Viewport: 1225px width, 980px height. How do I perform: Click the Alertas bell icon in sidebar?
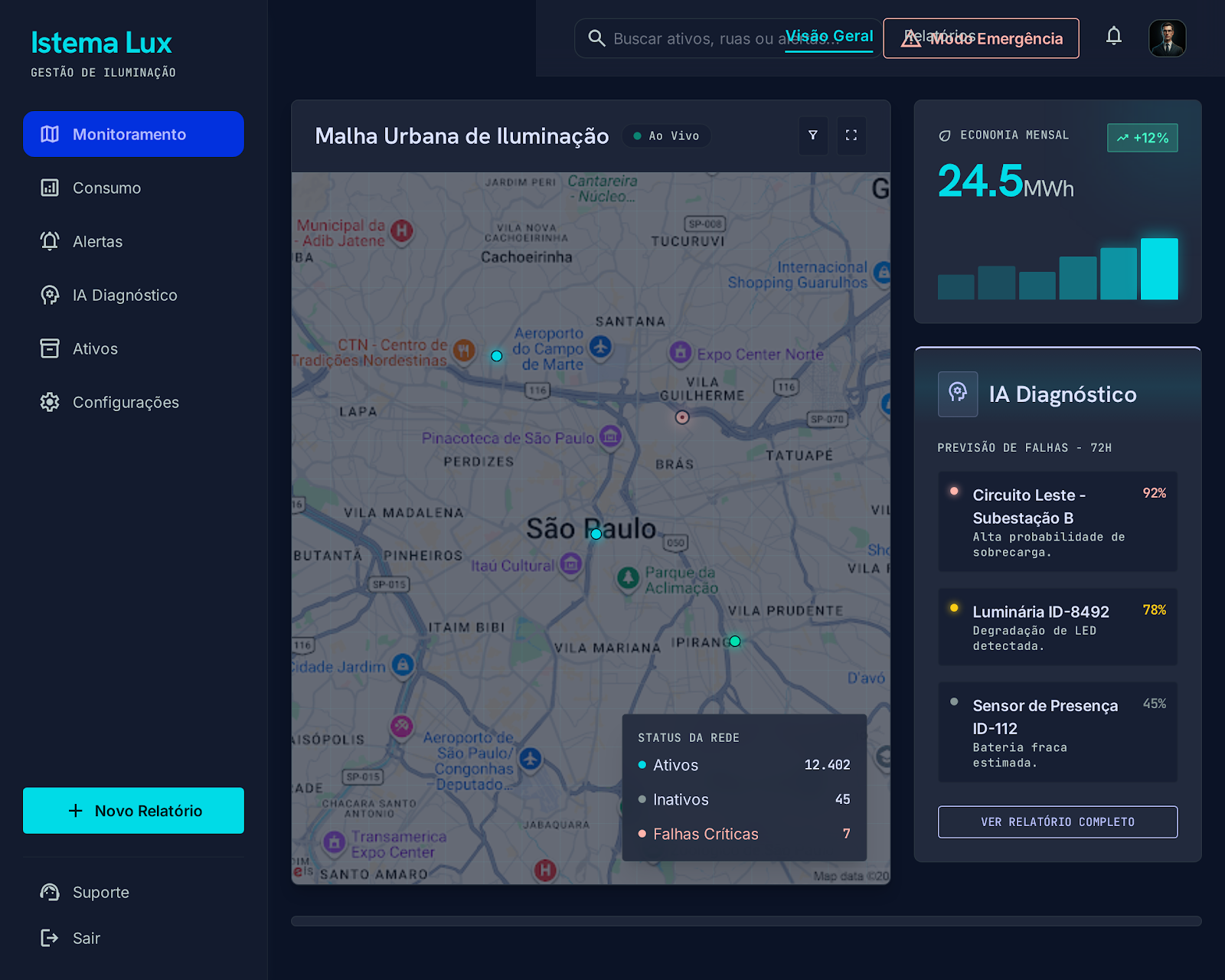(50, 241)
